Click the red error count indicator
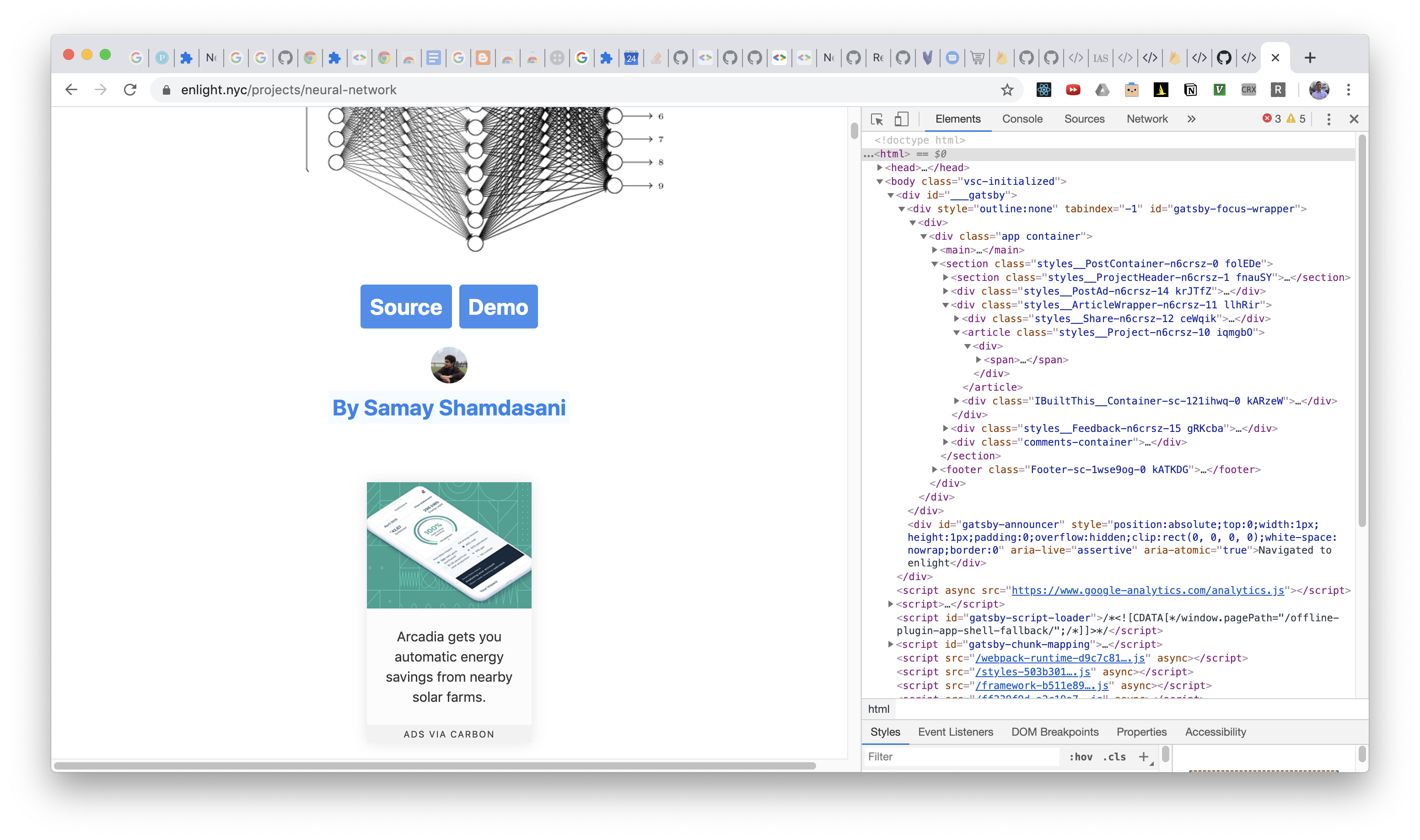Viewport: 1420px width, 840px height. (1271, 119)
